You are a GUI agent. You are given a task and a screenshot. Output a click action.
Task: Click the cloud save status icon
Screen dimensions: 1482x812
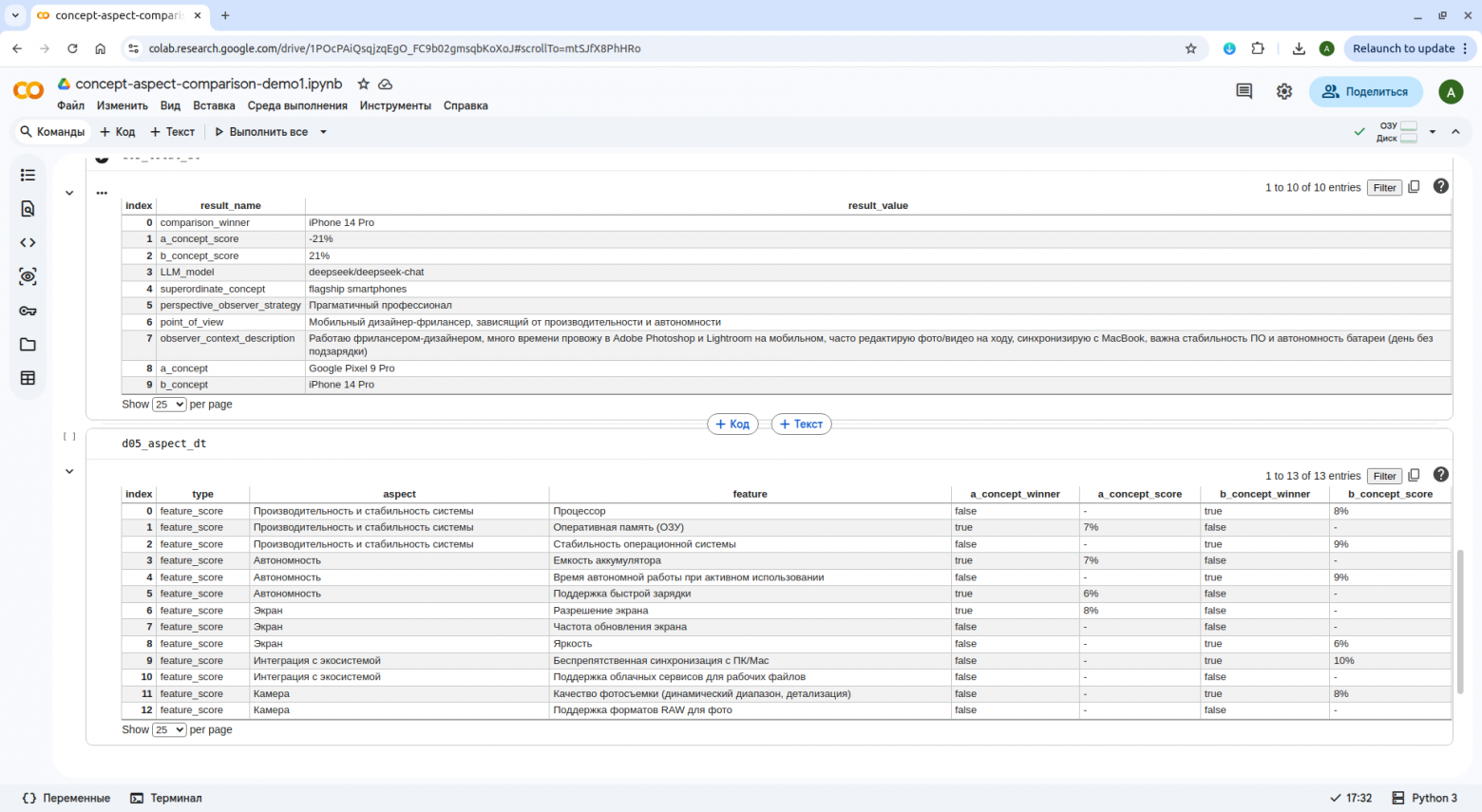pos(385,84)
